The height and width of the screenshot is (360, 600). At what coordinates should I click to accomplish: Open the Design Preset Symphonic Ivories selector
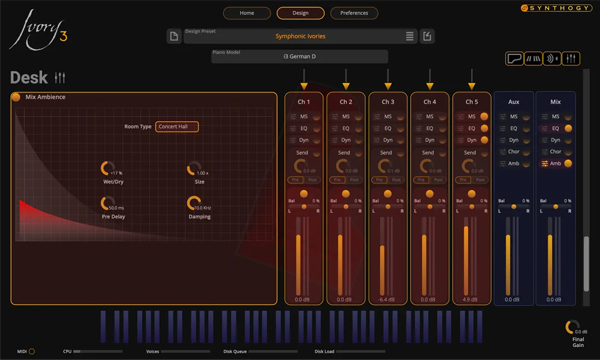300,36
